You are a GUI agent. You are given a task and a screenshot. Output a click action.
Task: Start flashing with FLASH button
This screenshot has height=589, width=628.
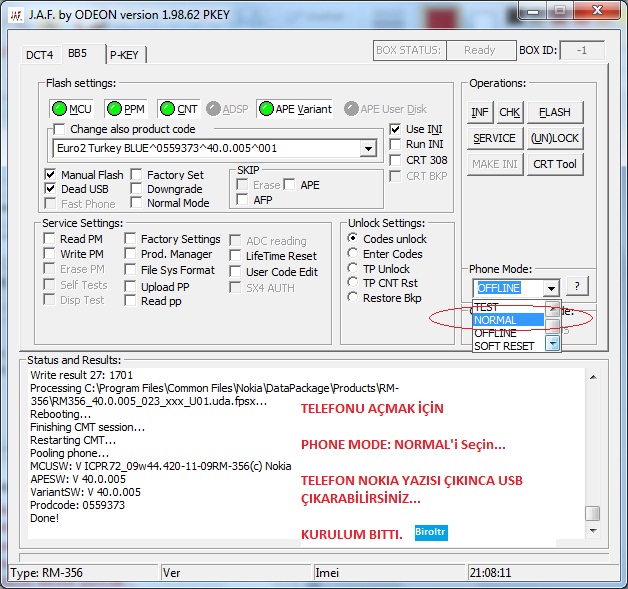tap(555, 112)
